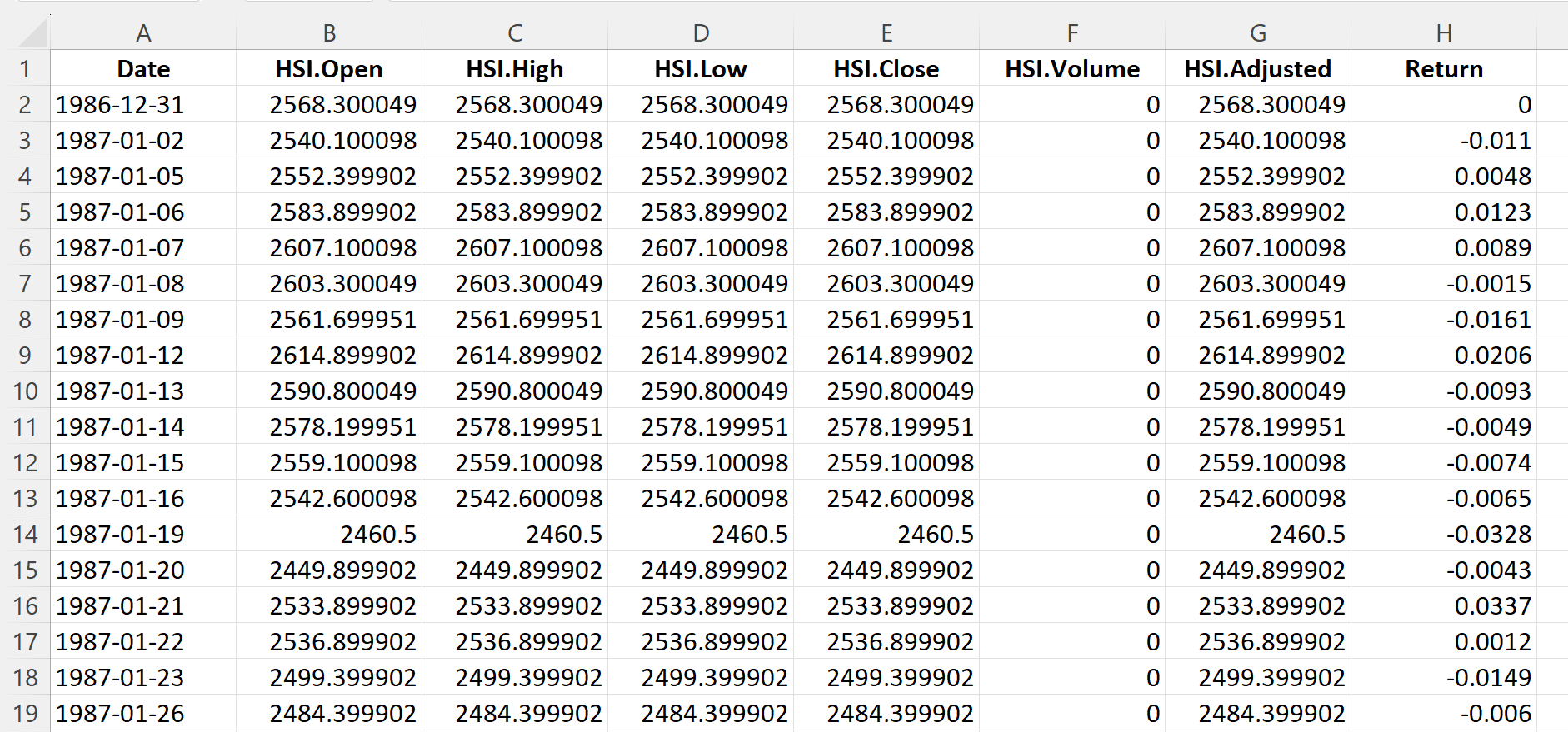1568x732 pixels.
Task: Click Return value -0.0149
Action: click(x=1444, y=677)
